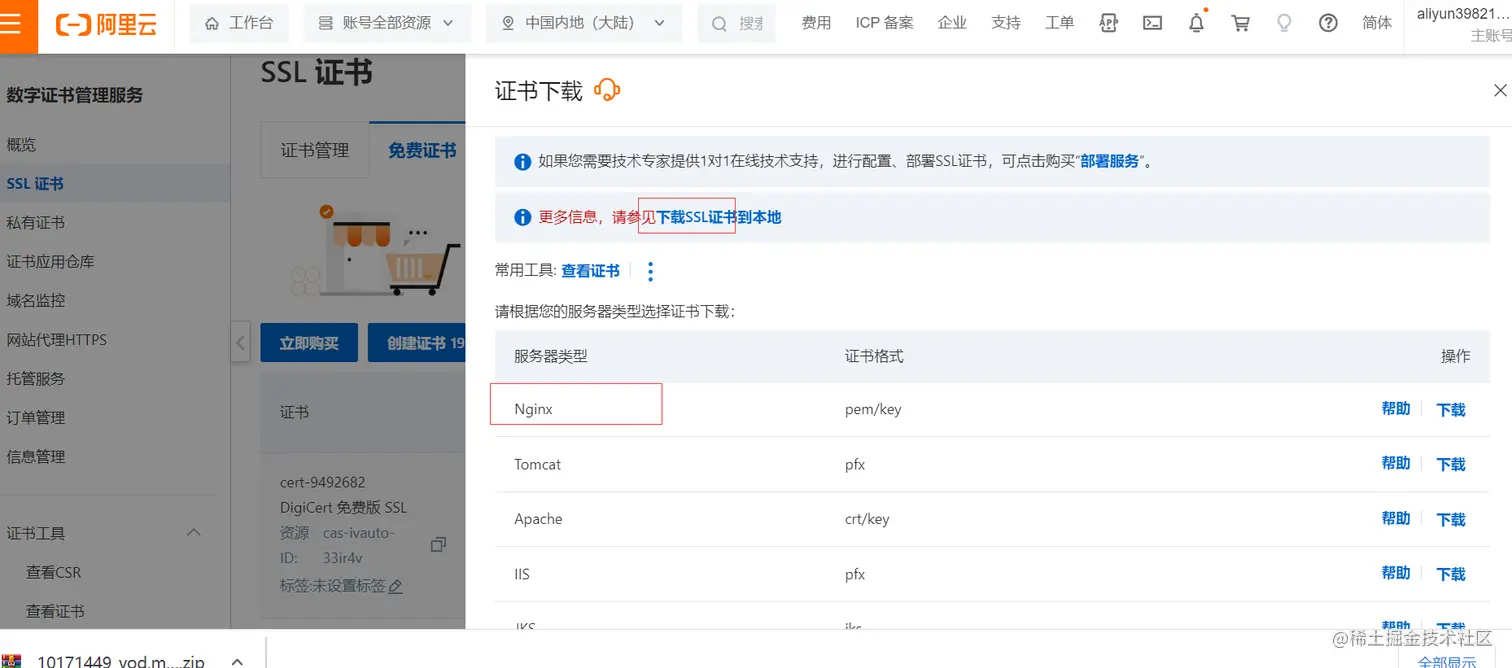Switch to the 免费证书 tab
Screen dimensions: 1512x668
[422, 150]
